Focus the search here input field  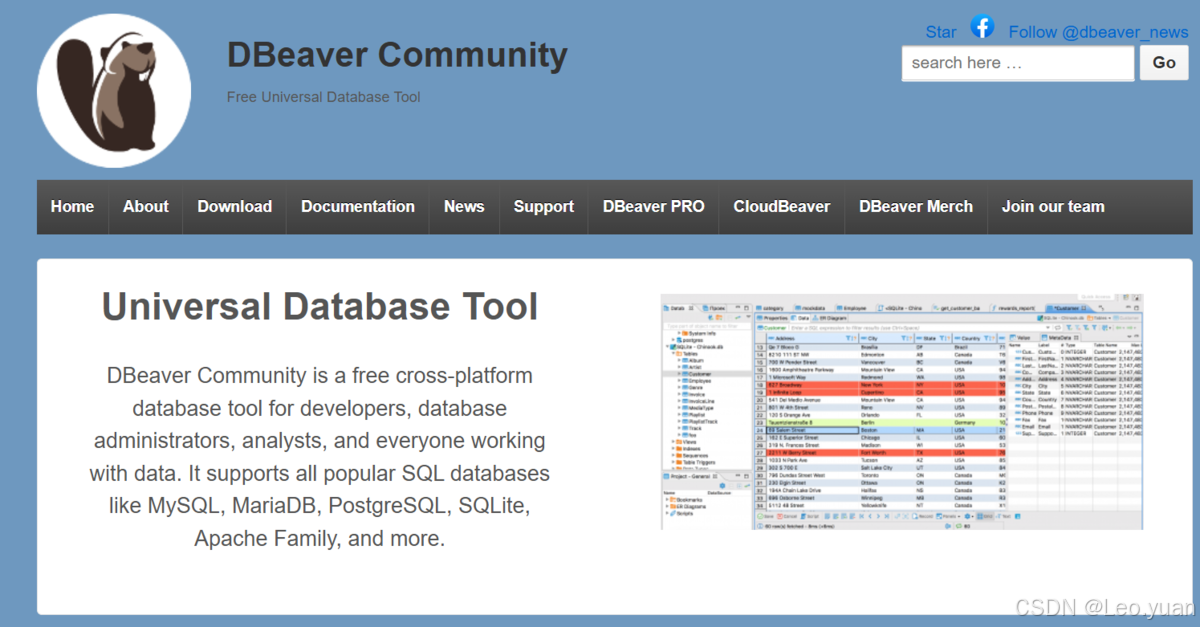coord(1018,63)
